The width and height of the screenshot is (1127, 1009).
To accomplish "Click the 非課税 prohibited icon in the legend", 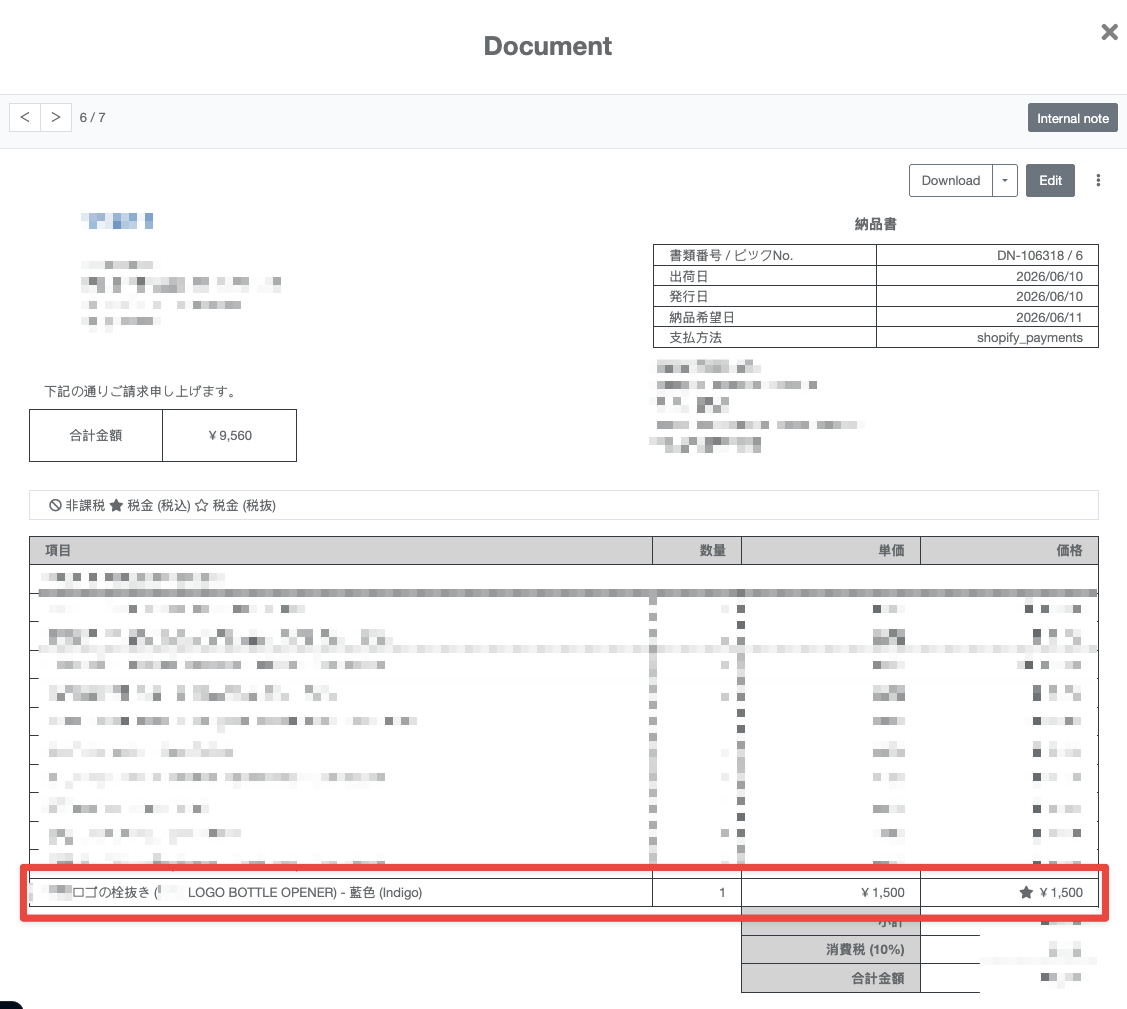I will coord(55,505).
